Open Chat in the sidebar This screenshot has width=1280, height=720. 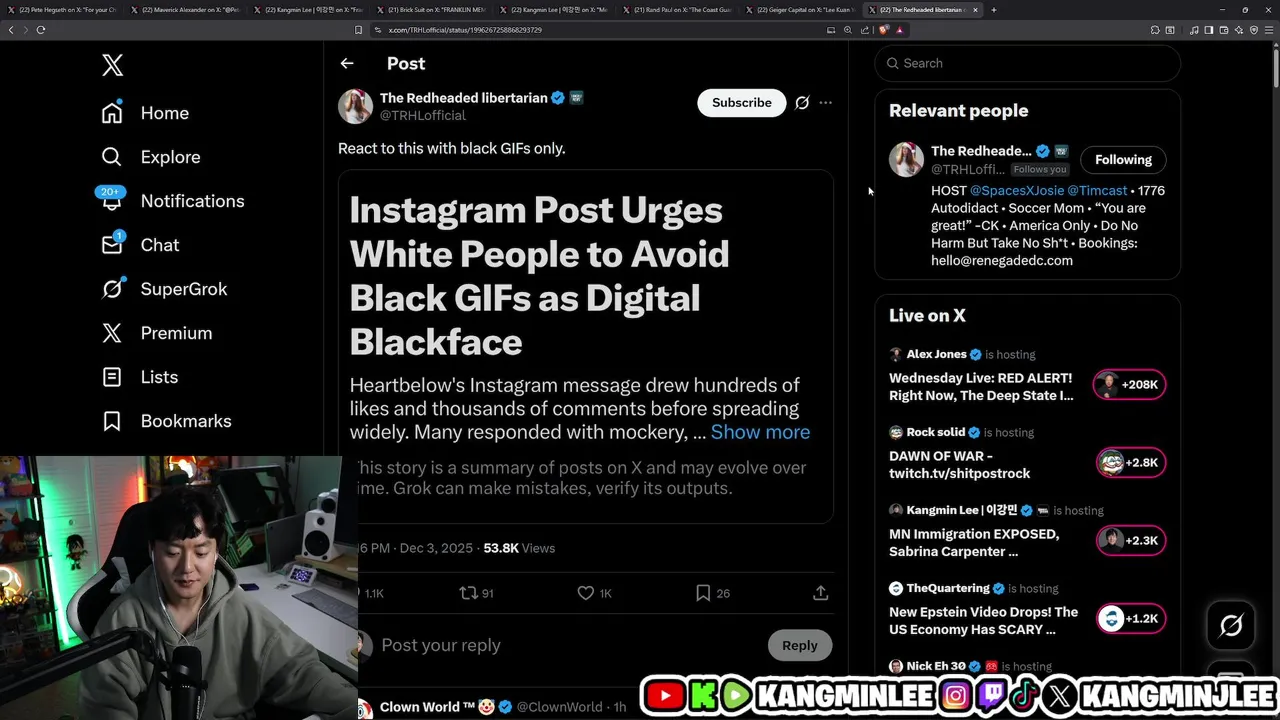(x=140, y=245)
